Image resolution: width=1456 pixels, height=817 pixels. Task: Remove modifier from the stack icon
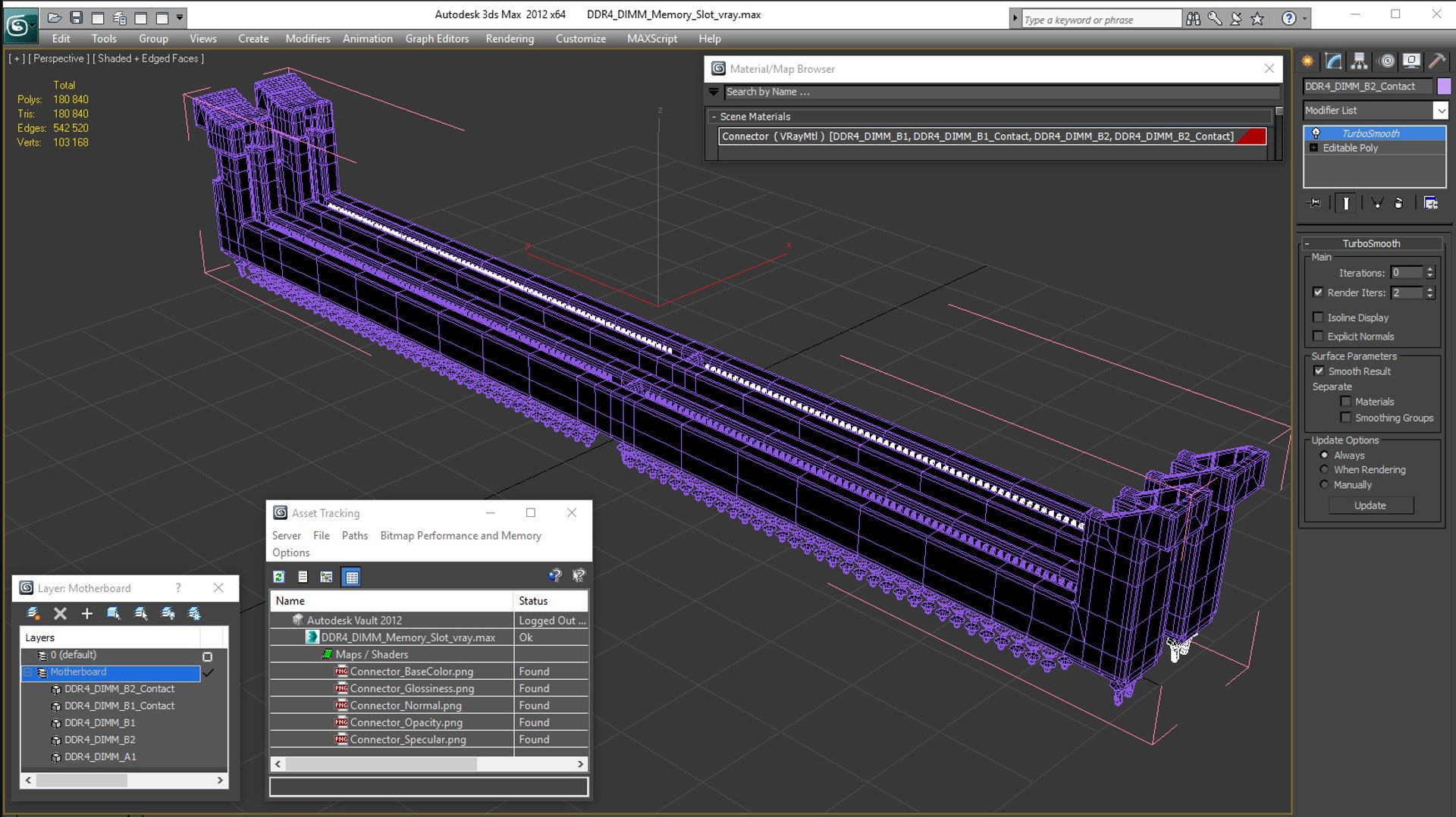(1398, 203)
